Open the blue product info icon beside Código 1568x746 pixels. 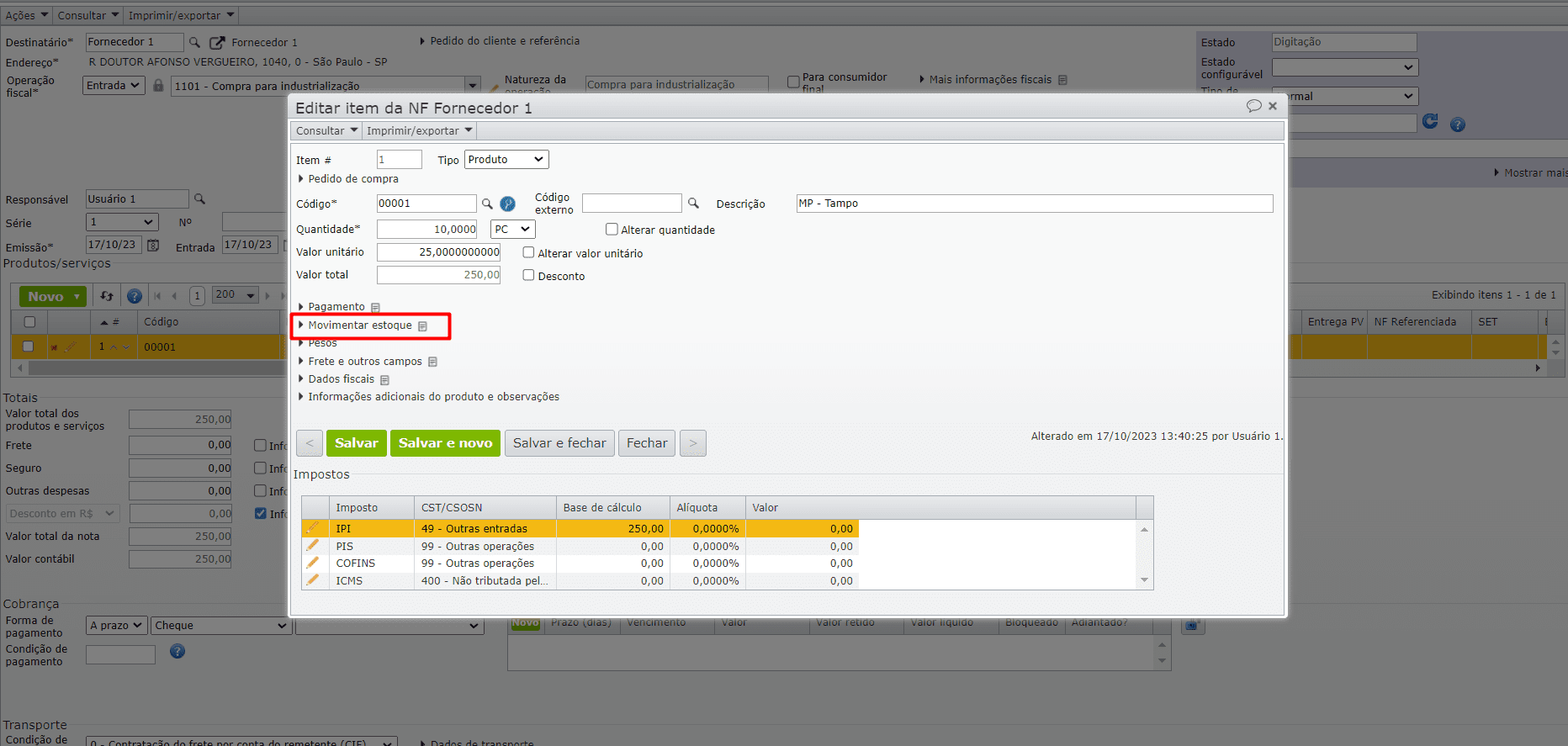507,204
